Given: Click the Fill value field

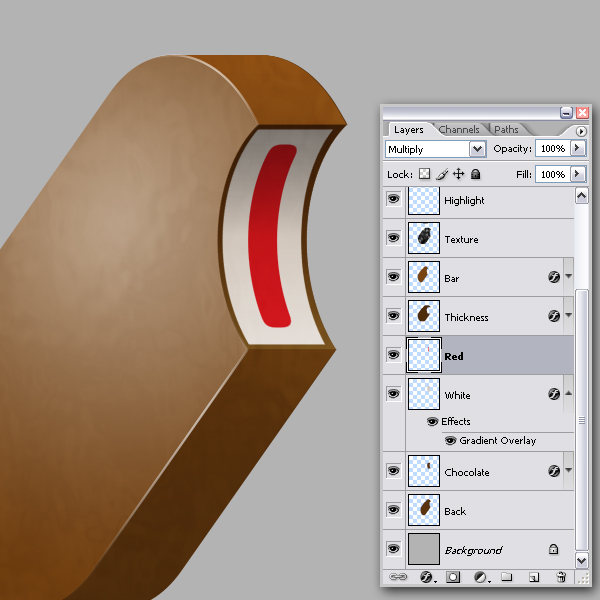Looking at the screenshot, I should [x=553, y=174].
